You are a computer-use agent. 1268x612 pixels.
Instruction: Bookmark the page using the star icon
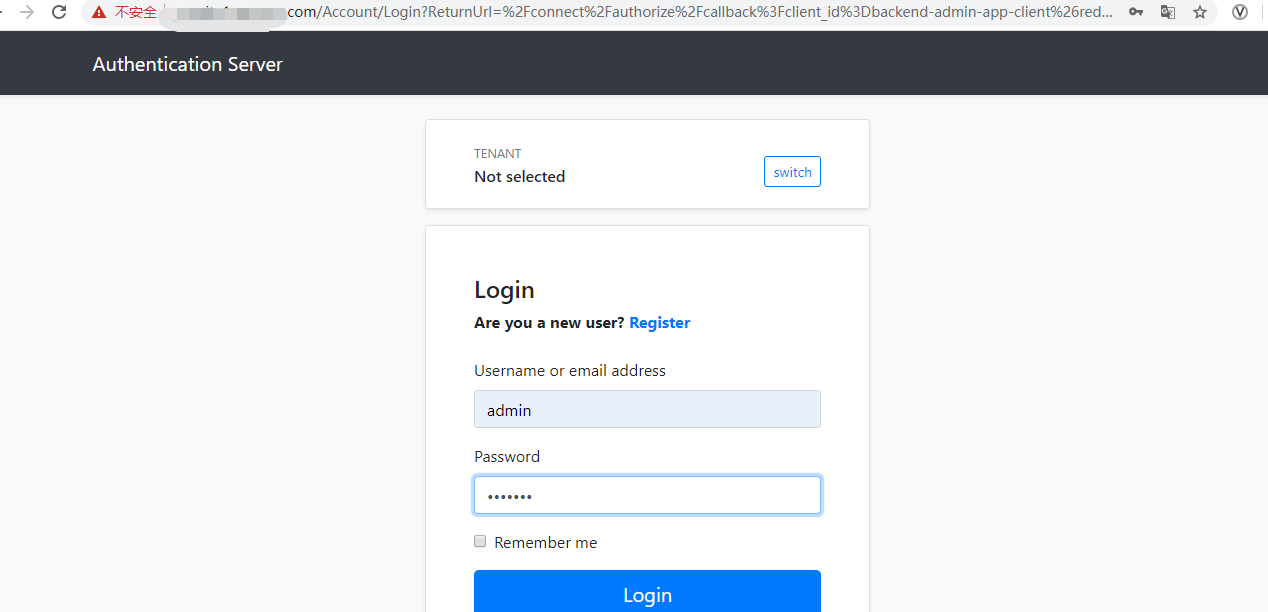(1200, 13)
